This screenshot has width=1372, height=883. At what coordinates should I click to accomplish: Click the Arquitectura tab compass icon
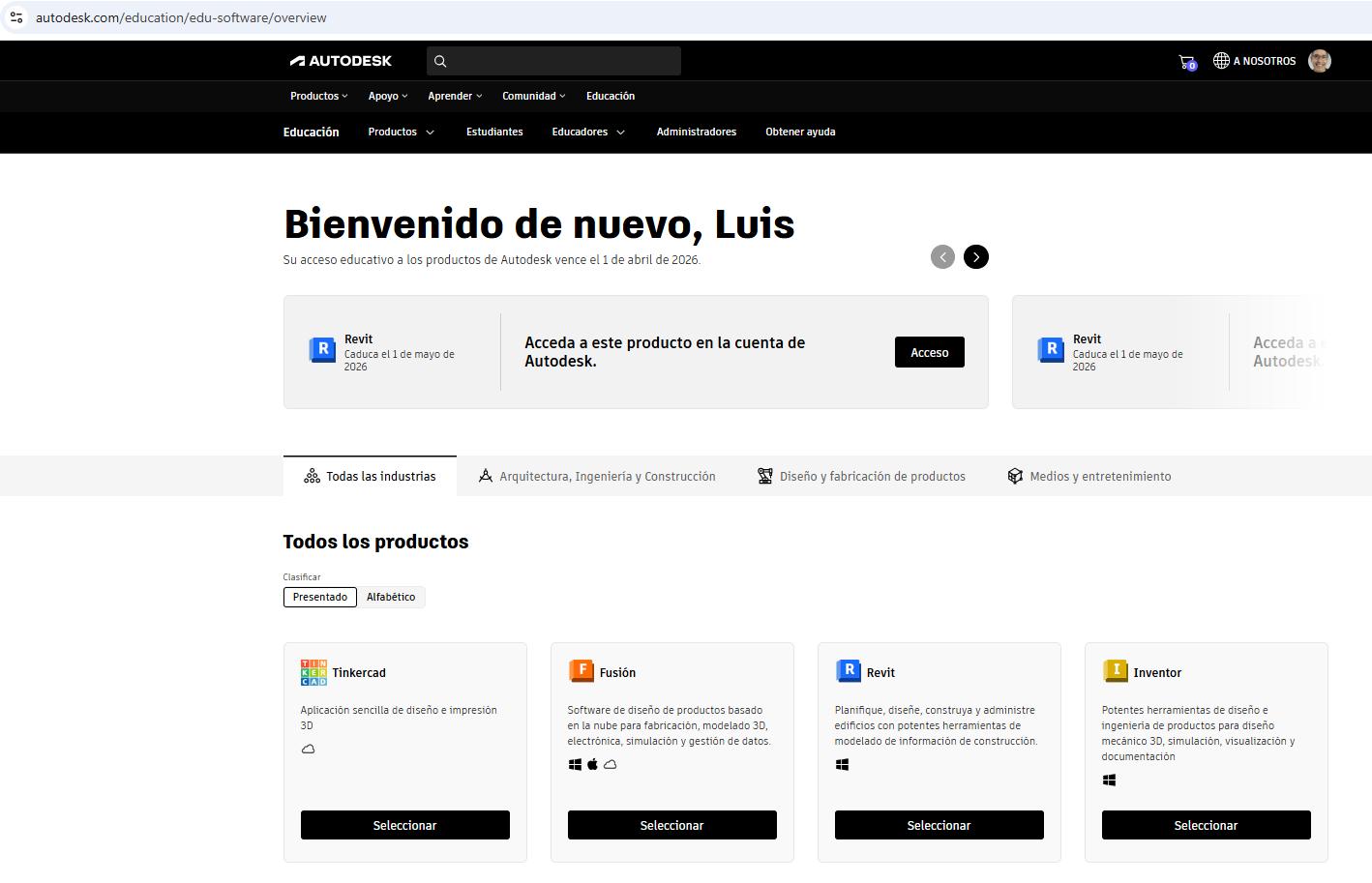[x=486, y=476]
